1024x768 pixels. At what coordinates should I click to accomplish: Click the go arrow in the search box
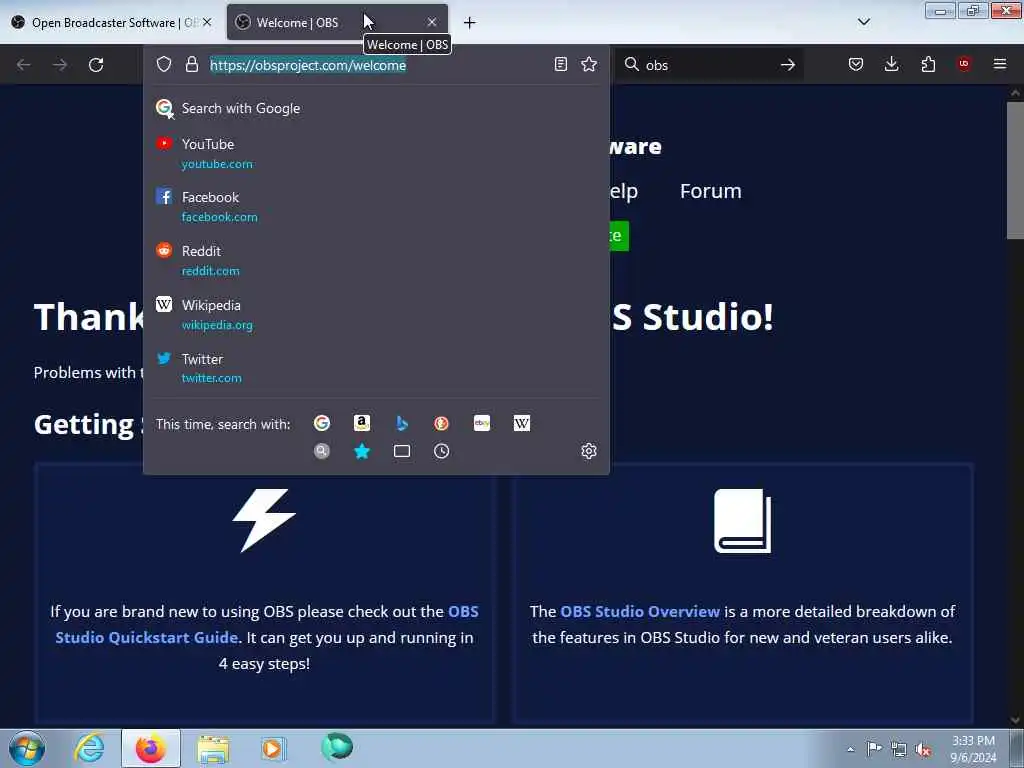(788, 65)
